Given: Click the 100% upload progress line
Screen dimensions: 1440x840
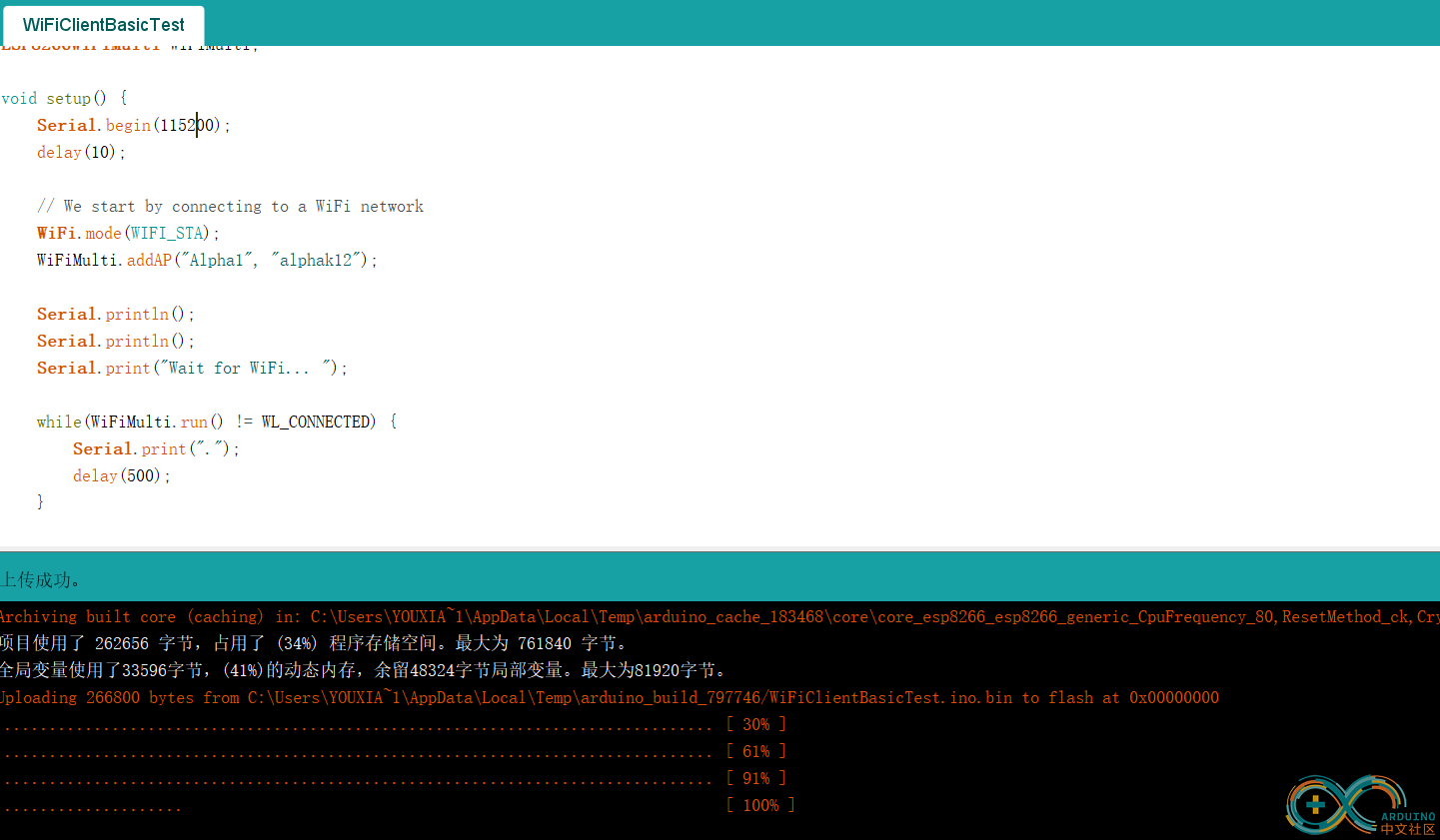Looking at the screenshot, I should point(399,805).
